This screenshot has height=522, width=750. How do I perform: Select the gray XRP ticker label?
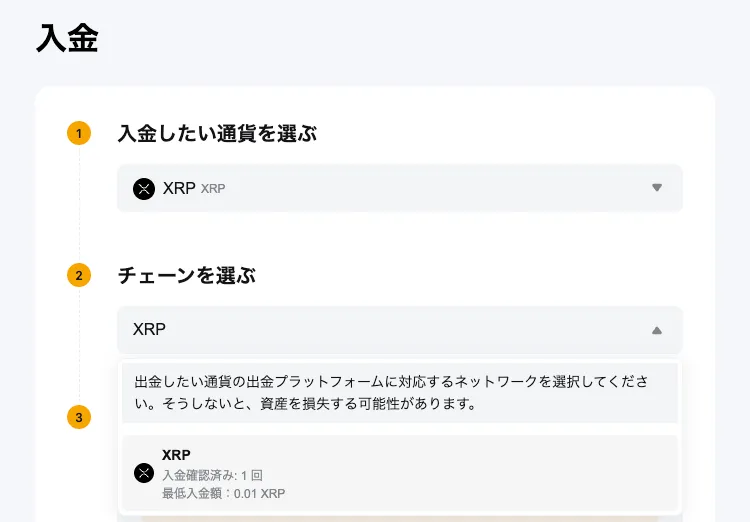(x=213, y=189)
